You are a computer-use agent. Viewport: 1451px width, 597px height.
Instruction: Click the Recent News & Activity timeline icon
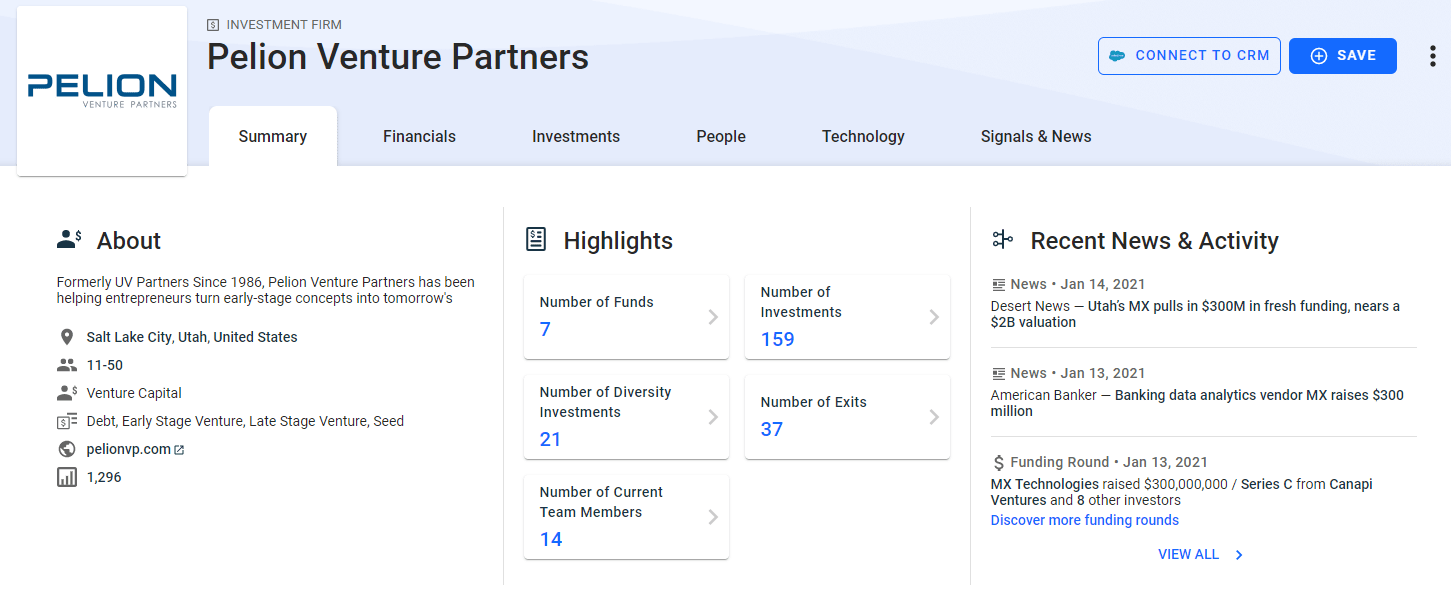tap(1002, 240)
